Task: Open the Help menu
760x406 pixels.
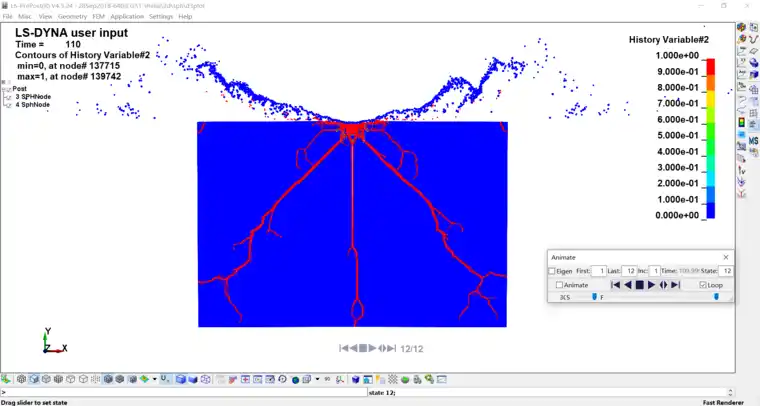Action: click(x=185, y=16)
